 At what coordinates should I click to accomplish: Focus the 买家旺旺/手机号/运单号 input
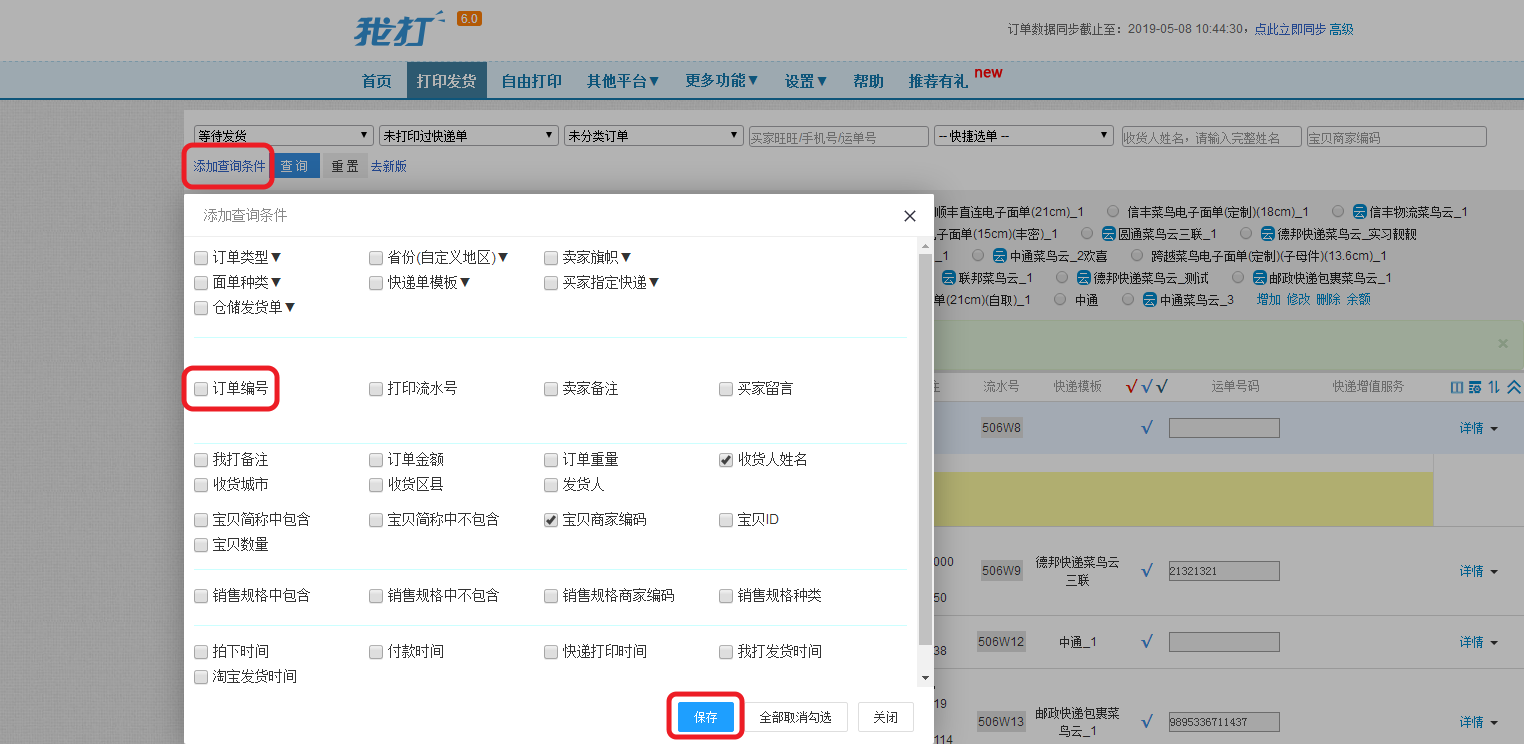839,137
